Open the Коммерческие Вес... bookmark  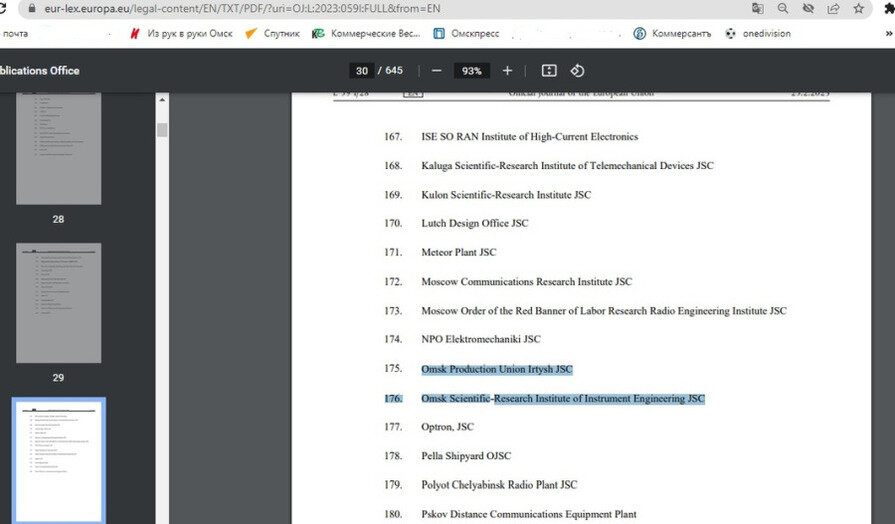pos(366,34)
